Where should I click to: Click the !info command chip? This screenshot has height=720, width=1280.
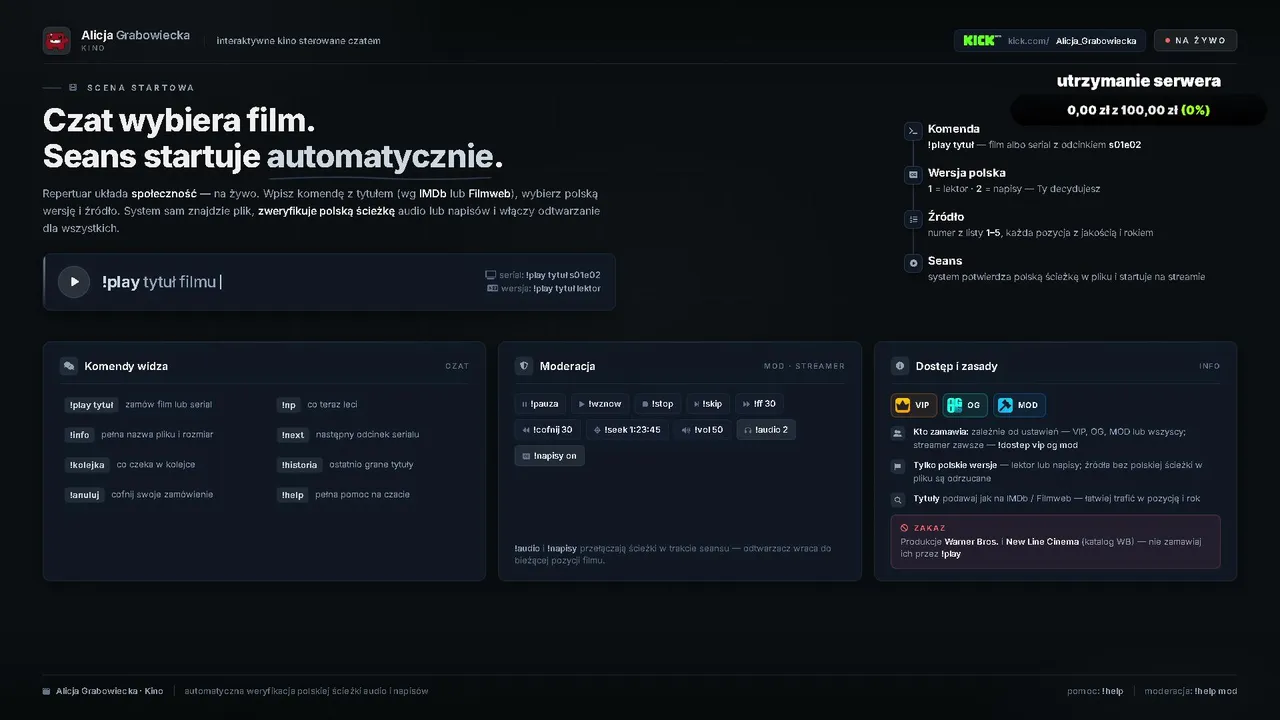tap(80, 435)
